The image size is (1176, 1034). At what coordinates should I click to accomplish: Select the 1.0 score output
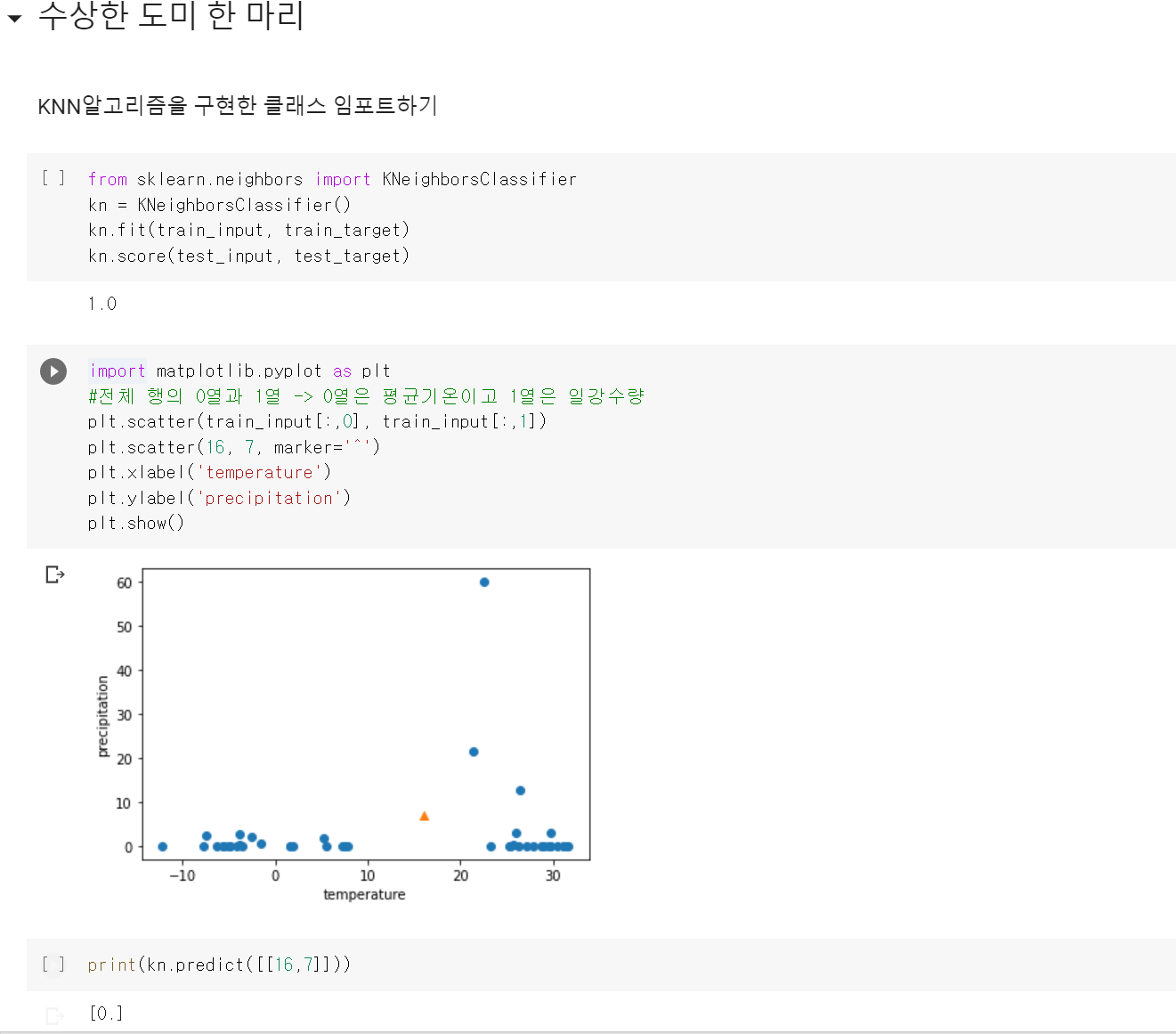pyautogui.click(x=102, y=304)
